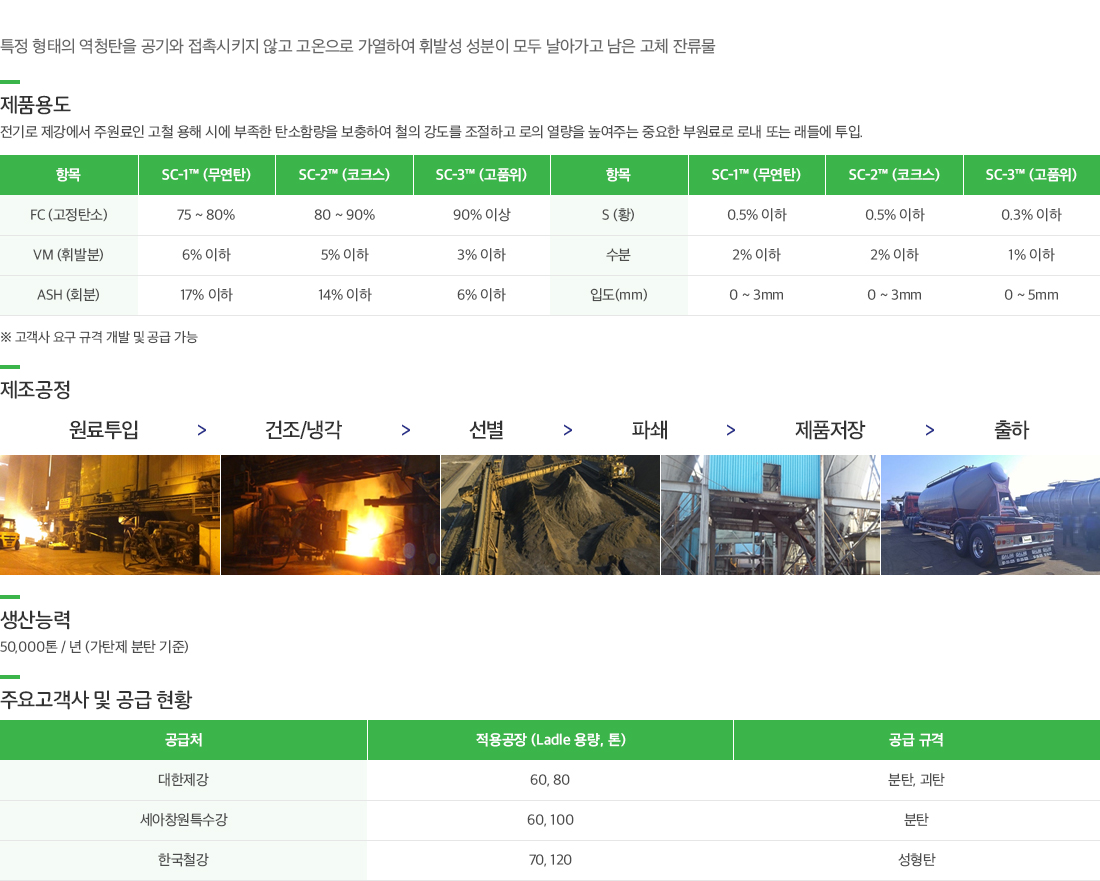This screenshot has width=1100, height=881.
Task: Click the arrow after 선별
Action: pyautogui.click(x=568, y=430)
